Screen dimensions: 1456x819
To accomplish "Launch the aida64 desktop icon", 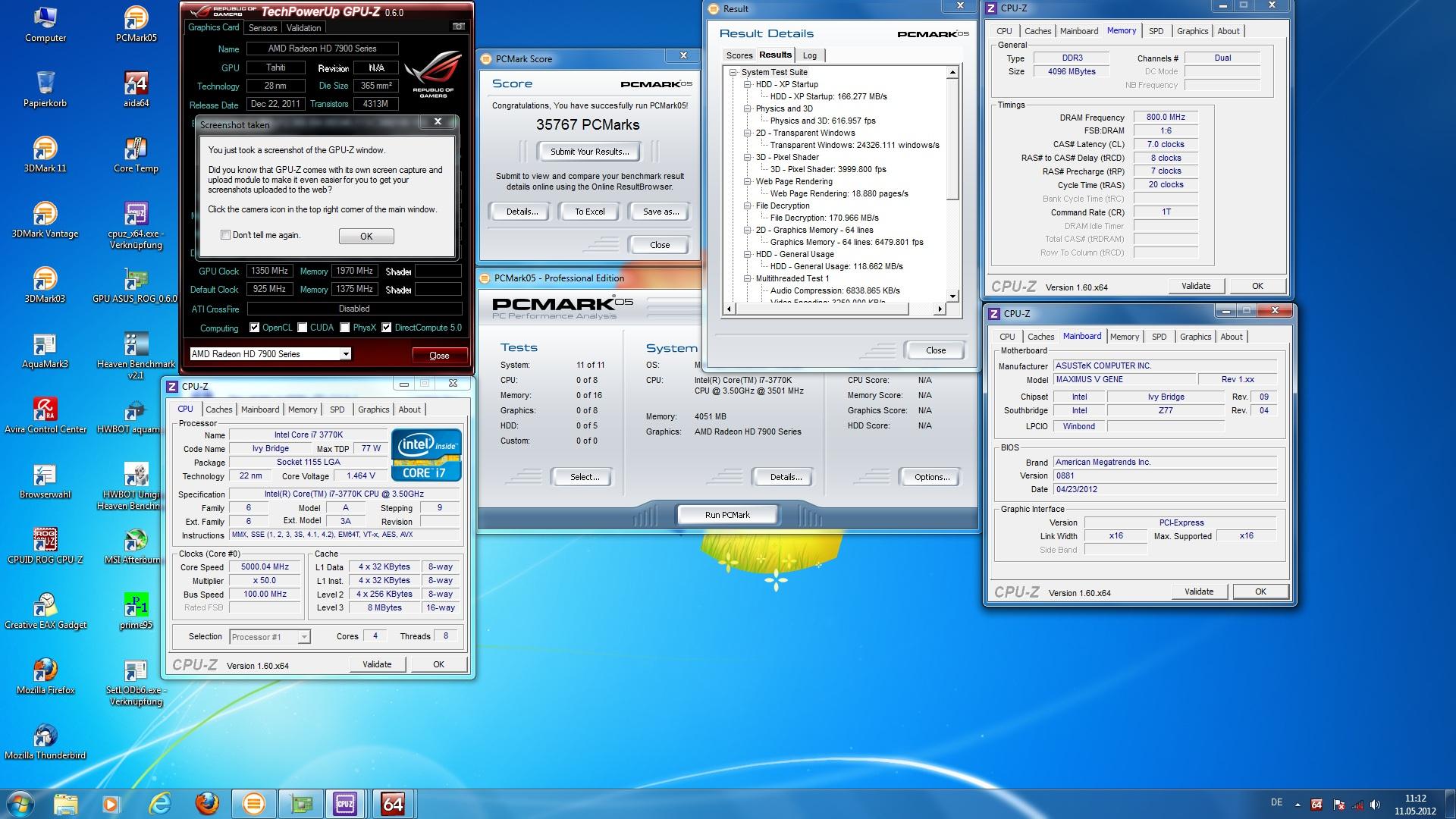I will coord(136,89).
